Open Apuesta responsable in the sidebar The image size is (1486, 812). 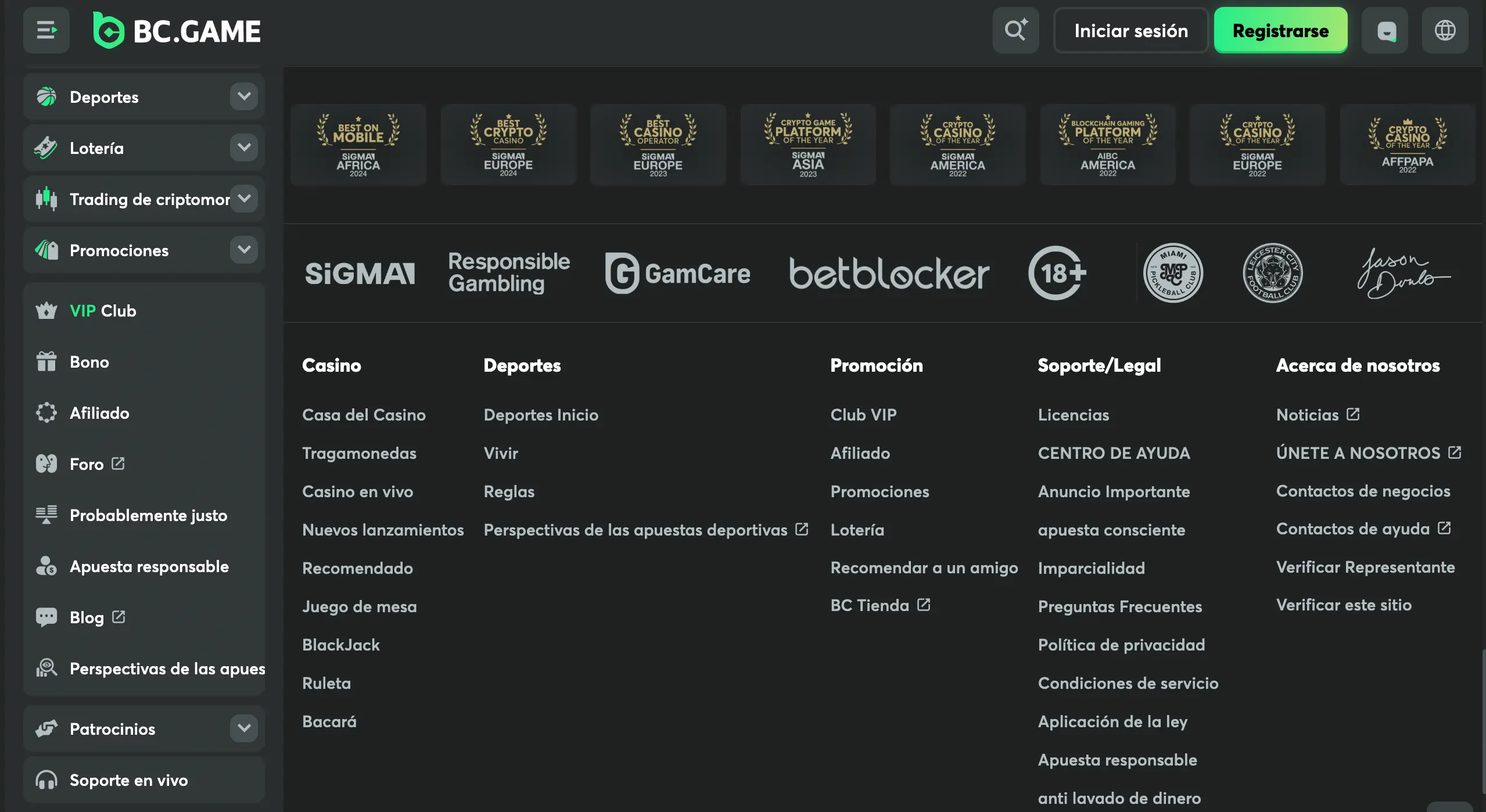pos(144,566)
